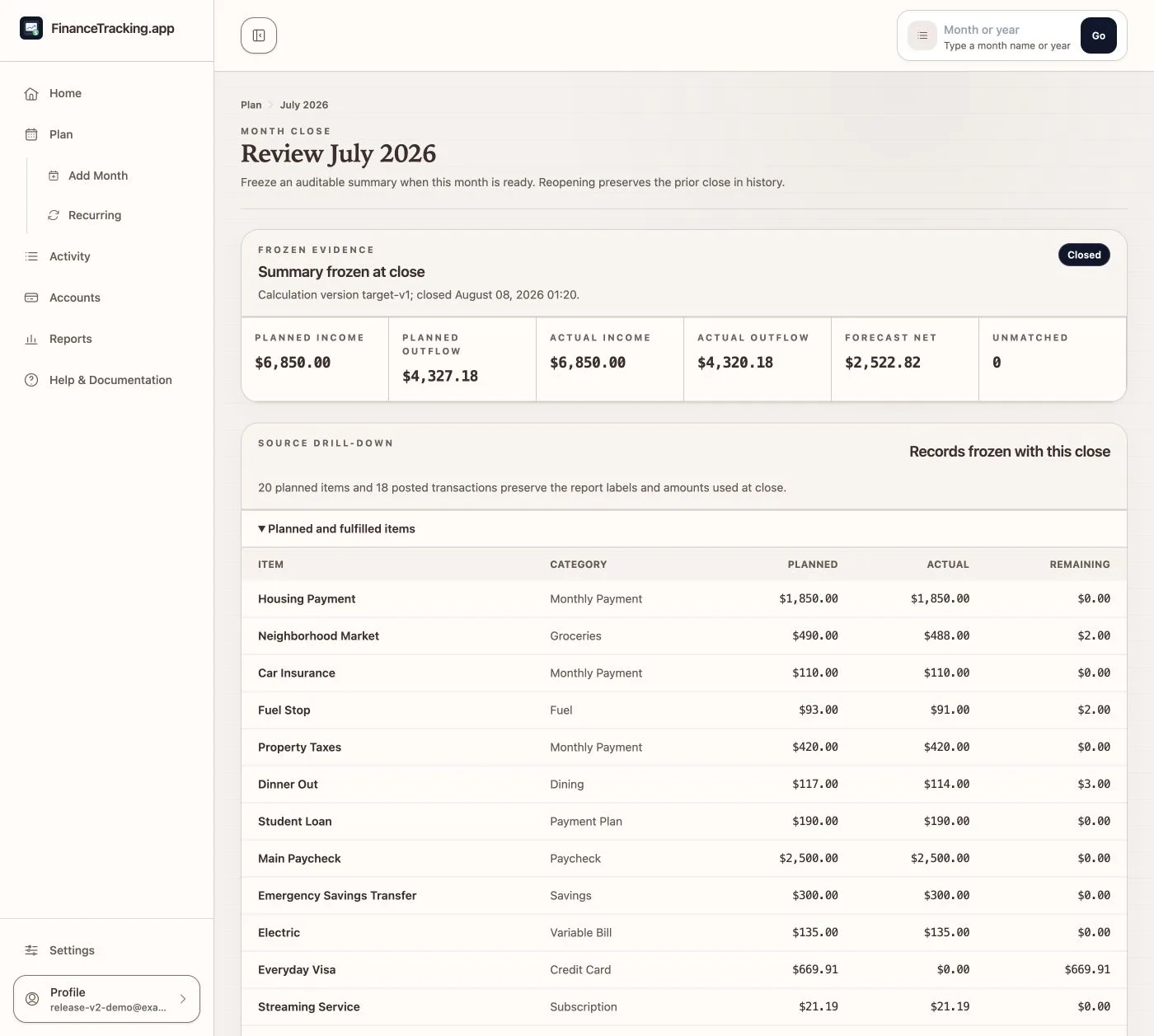1154x1036 pixels.
Task: Click the Credit Card category cell
Action: [x=580, y=970]
